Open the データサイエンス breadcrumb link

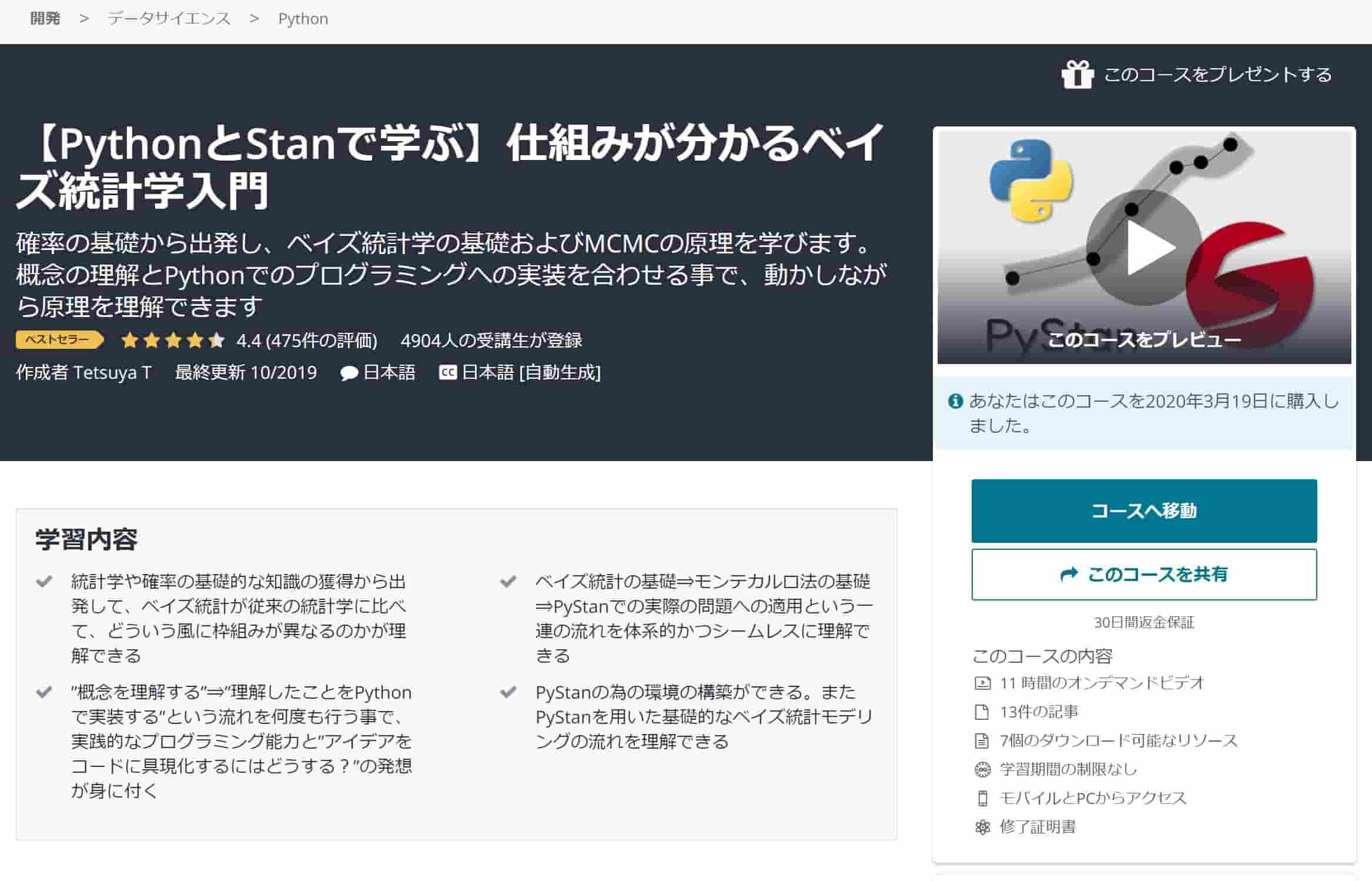click(169, 19)
